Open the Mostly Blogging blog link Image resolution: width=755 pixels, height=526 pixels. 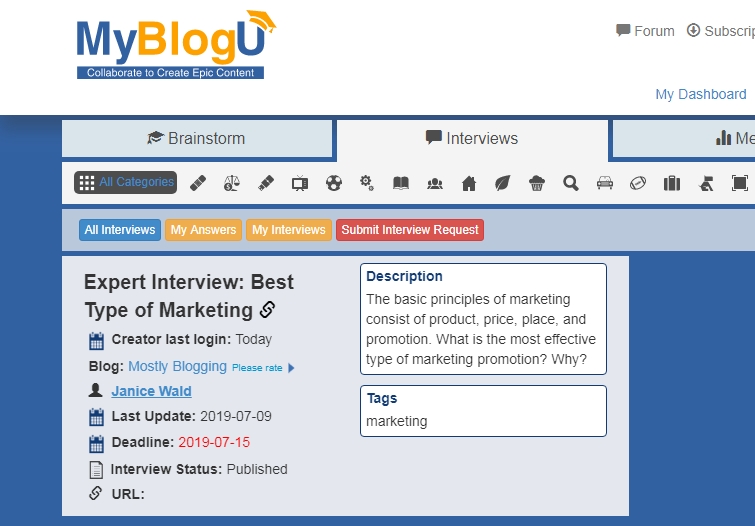(x=177, y=366)
